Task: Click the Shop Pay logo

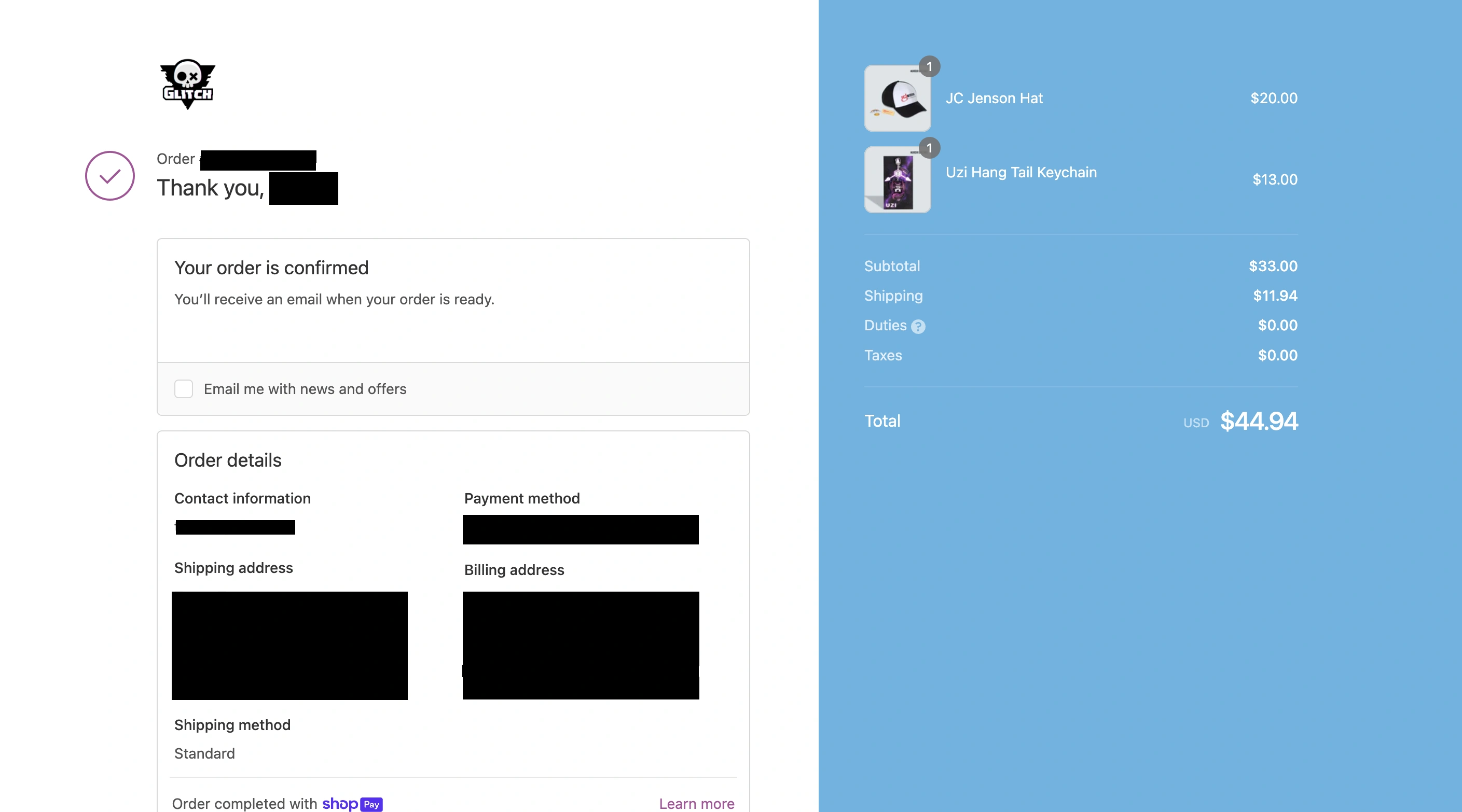Action: coord(352,804)
